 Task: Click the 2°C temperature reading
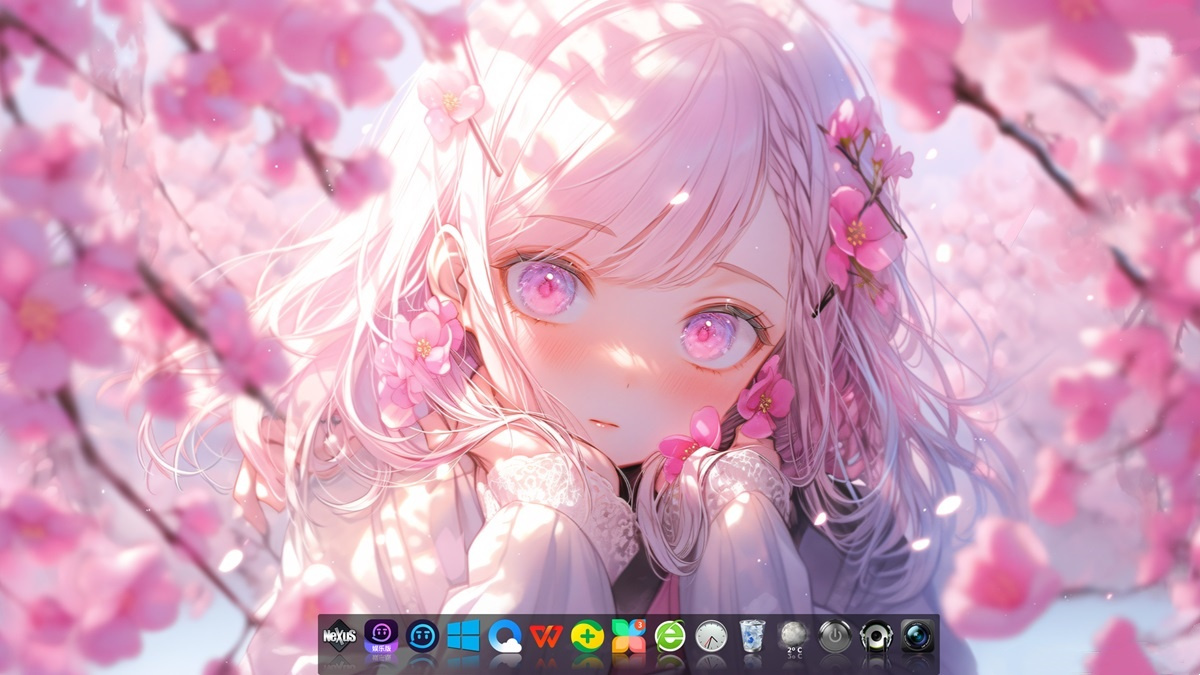794,651
